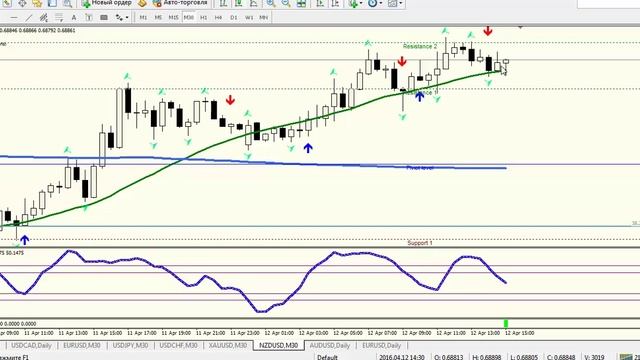
Task: Switch timeframe to M5
Action: click(158, 18)
